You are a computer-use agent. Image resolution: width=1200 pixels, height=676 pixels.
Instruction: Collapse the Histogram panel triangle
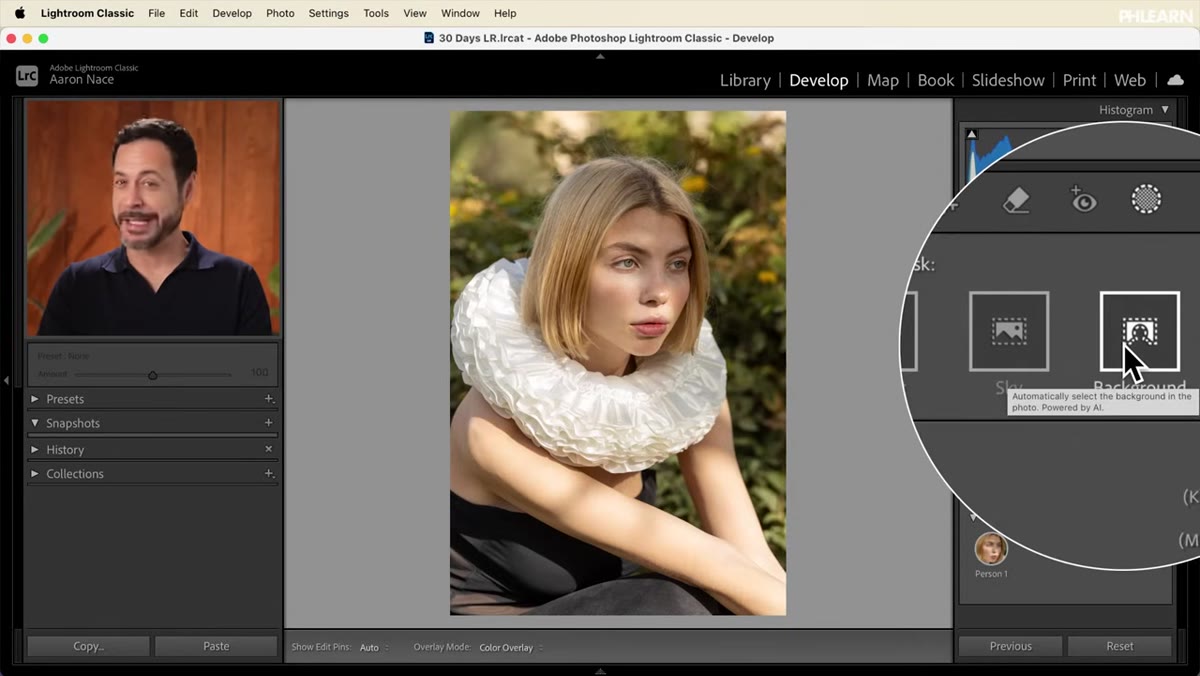point(1165,110)
